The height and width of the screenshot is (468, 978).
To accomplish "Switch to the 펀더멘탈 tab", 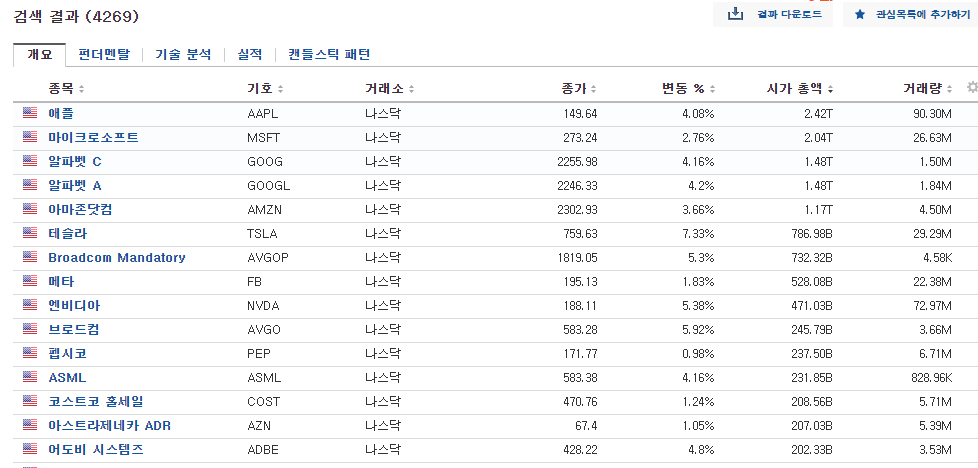I will [104, 54].
